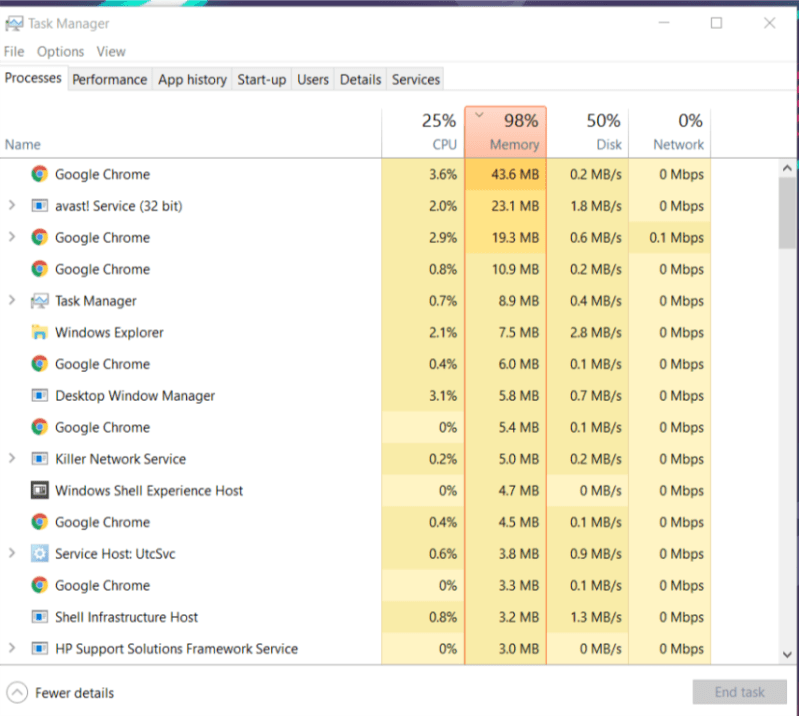Click Chrome icon in 4.5 MB row

click(x=40, y=522)
